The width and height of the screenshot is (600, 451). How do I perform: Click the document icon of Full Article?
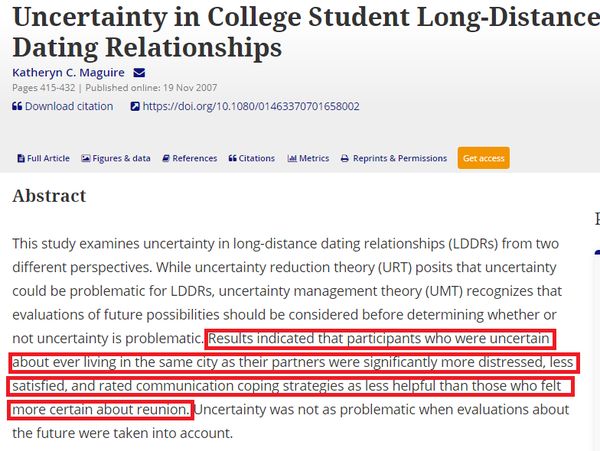click(21, 158)
